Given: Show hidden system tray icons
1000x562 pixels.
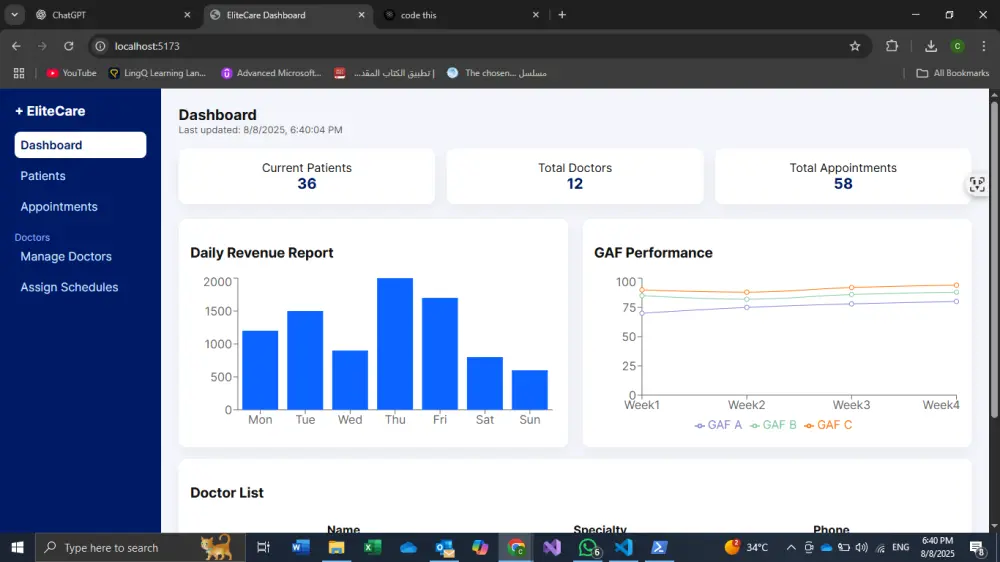Looking at the screenshot, I should point(791,547).
